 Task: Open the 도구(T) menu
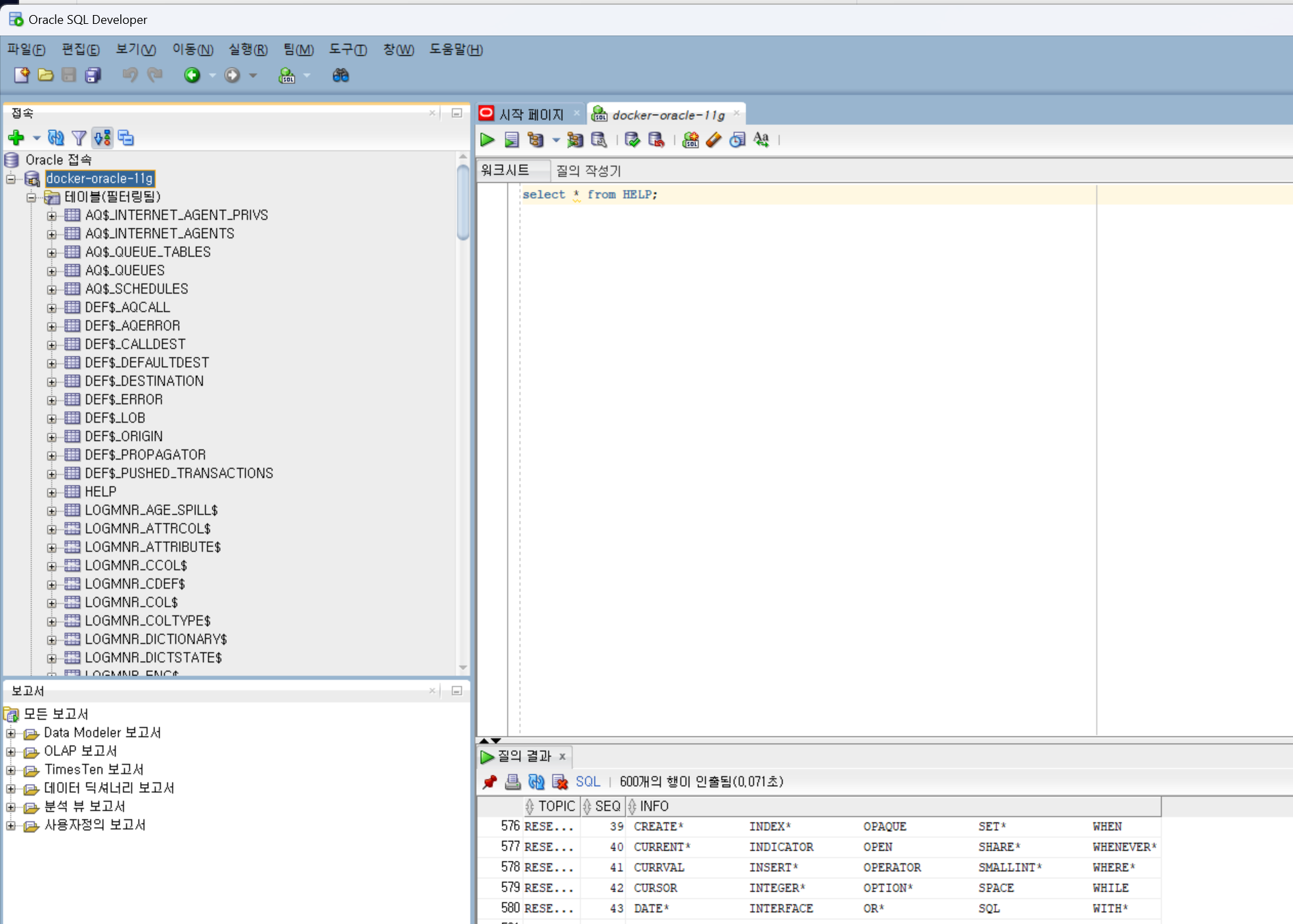(348, 49)
